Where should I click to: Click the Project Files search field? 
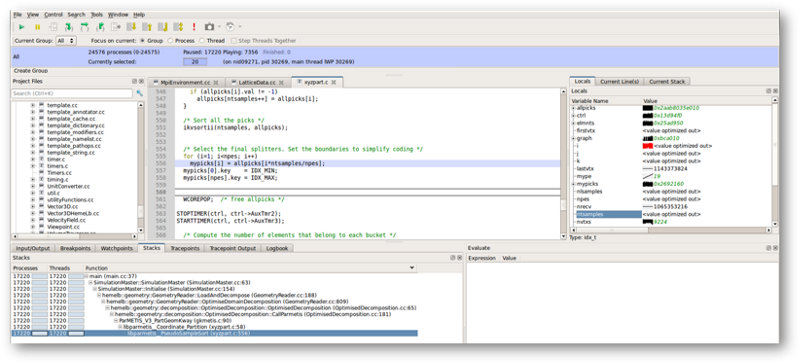tap(72, 94)
